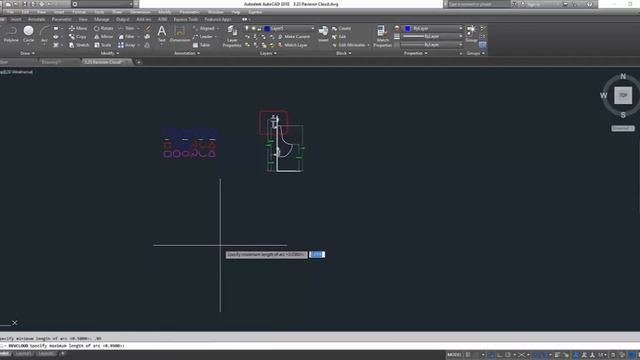Expand the Layers panel
Viewport: 640px width, 360px height.
268,53
